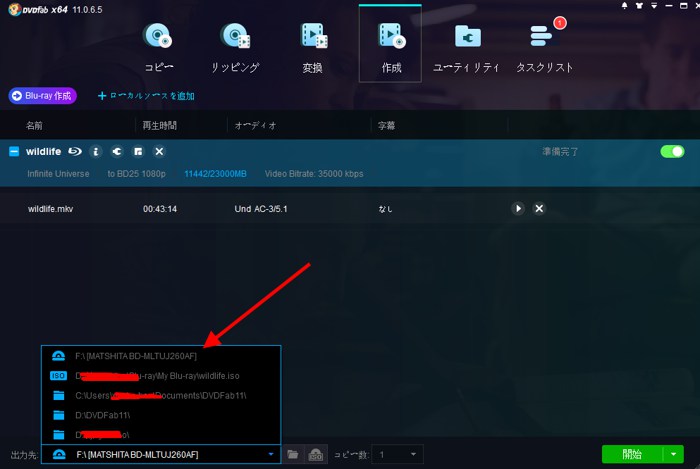Click the 字幕 column header
The width and height of the screenshot is (700, 469).
[x=387, y=126]
